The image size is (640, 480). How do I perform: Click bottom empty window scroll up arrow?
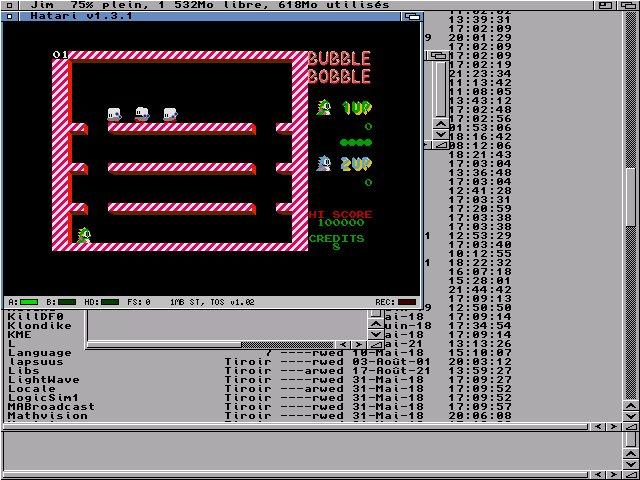pos(630,454)
